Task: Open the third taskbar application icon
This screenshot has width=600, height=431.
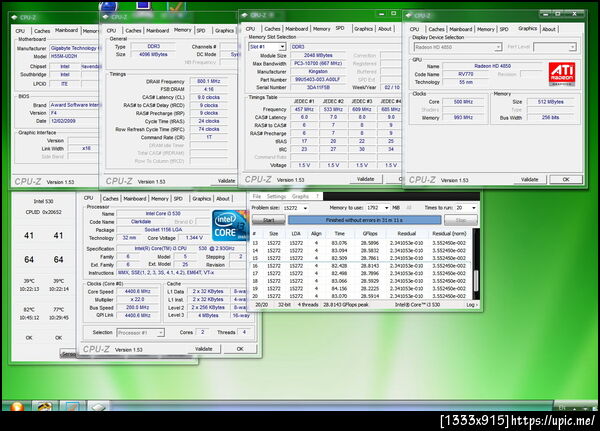Action: point(72,406)
